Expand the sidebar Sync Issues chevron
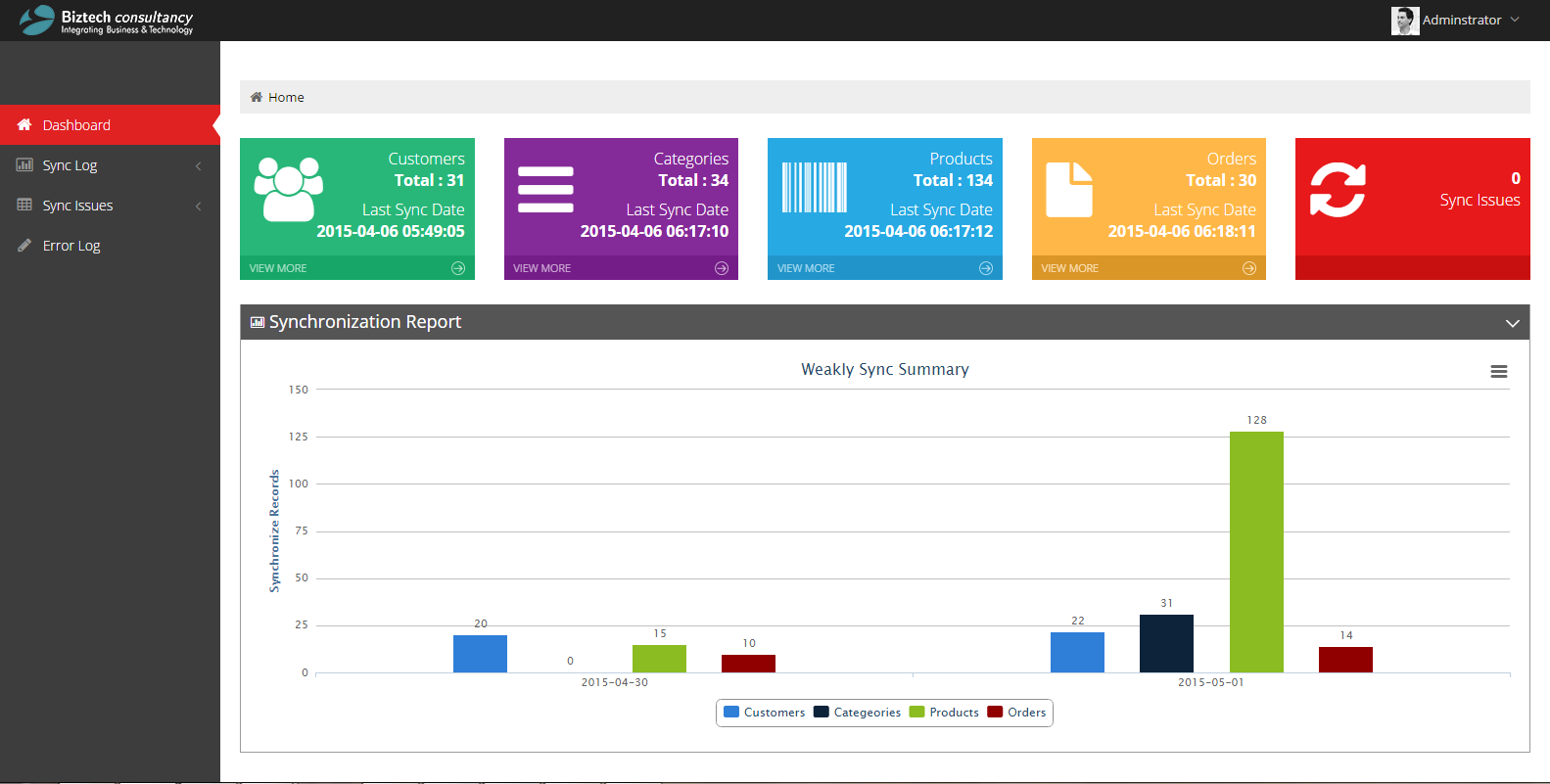This screenshot has width=1550, height=784. tap(199, 206)
